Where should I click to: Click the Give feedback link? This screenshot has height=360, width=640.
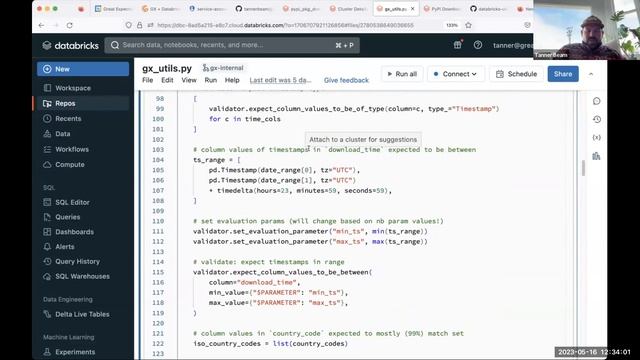point(346,80)
